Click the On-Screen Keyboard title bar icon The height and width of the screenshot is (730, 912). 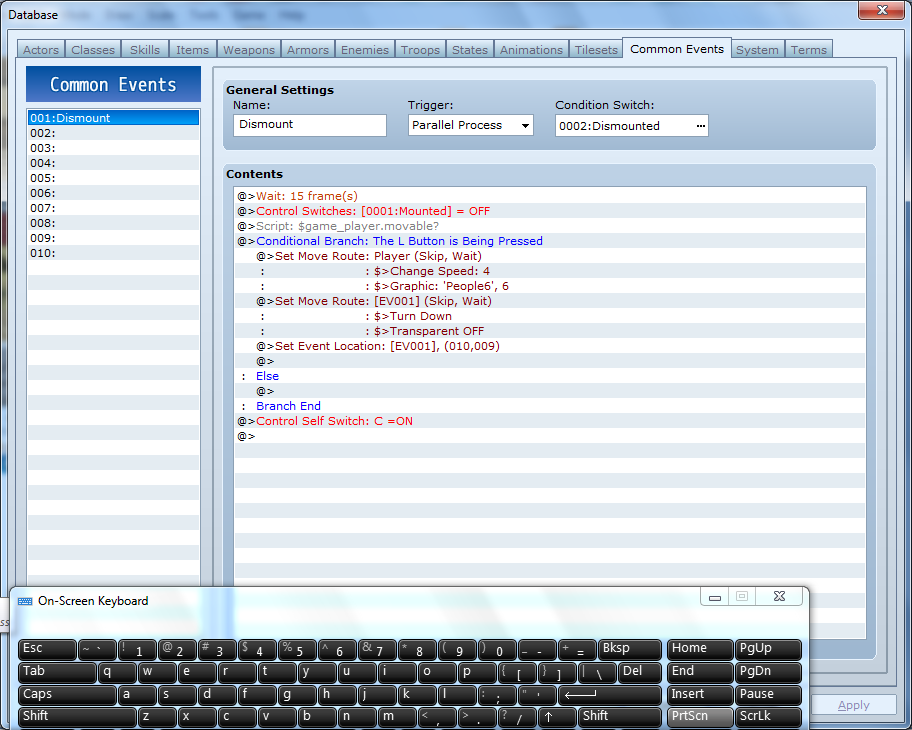point(25,601)
